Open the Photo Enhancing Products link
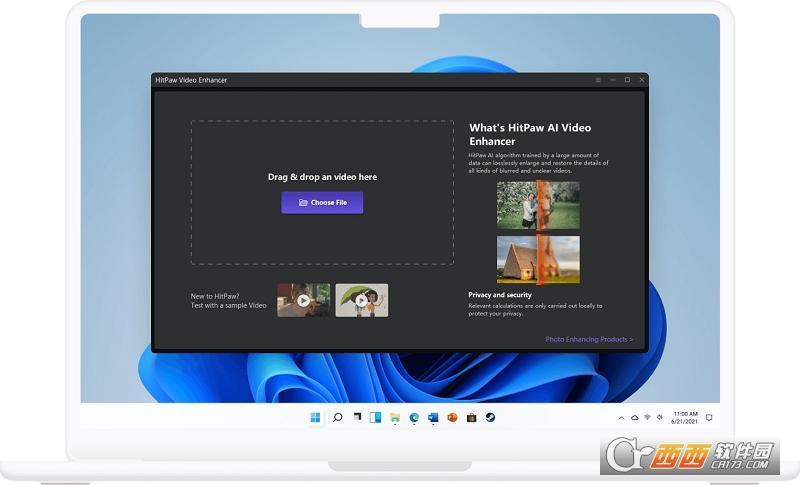 589,339
